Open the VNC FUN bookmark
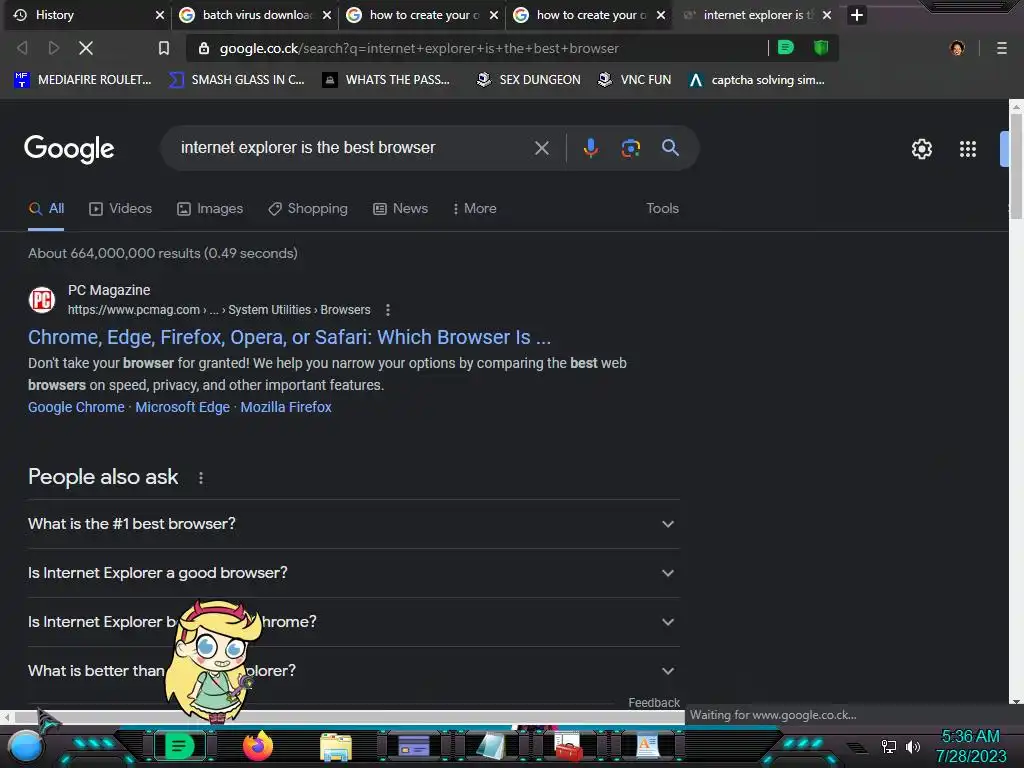This screenshot has width=1024, height=768. pyautogui.click(x=635, y=80)
